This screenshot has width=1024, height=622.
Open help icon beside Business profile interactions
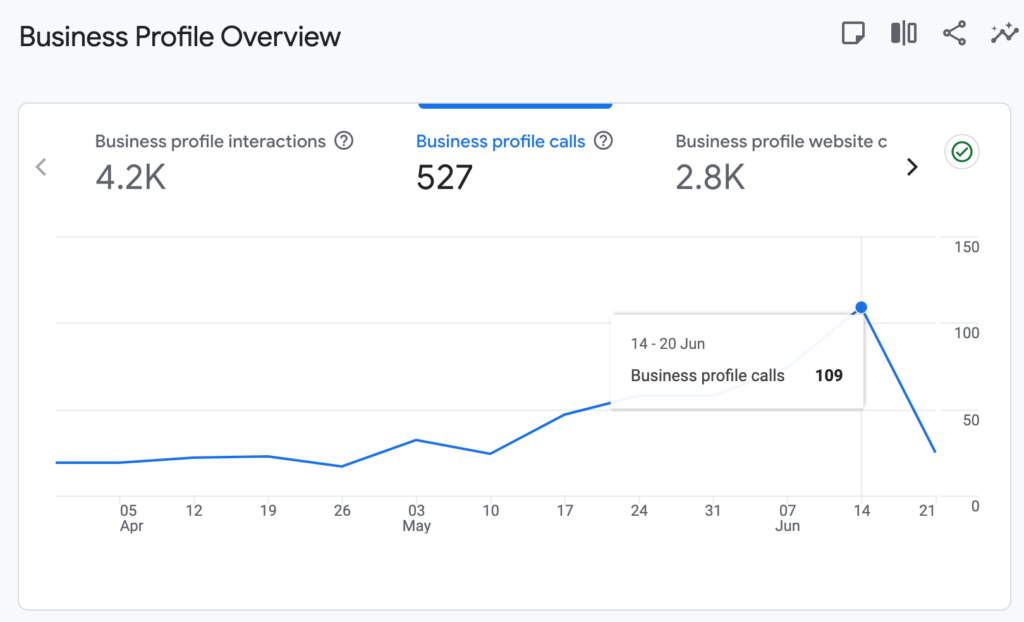[344, 140]
